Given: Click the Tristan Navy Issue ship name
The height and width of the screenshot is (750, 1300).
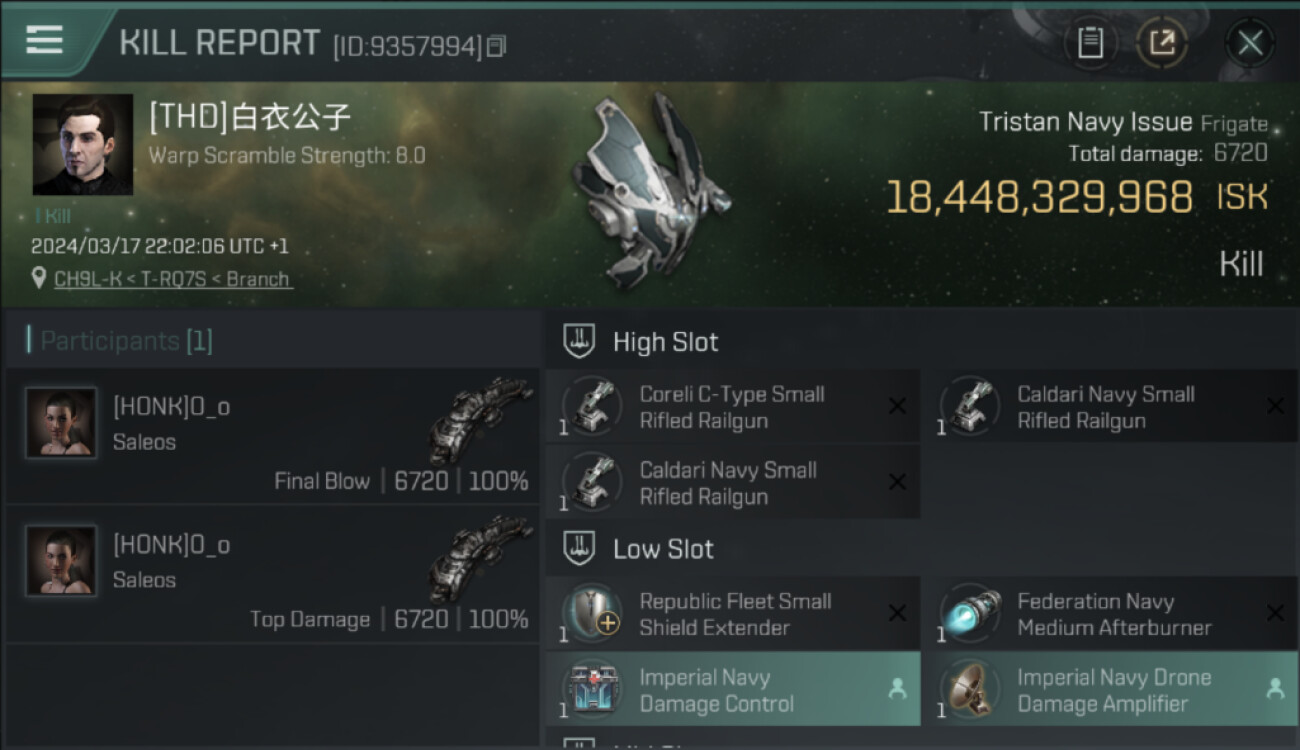Looking at the screenshot, I should (1085, 123).
